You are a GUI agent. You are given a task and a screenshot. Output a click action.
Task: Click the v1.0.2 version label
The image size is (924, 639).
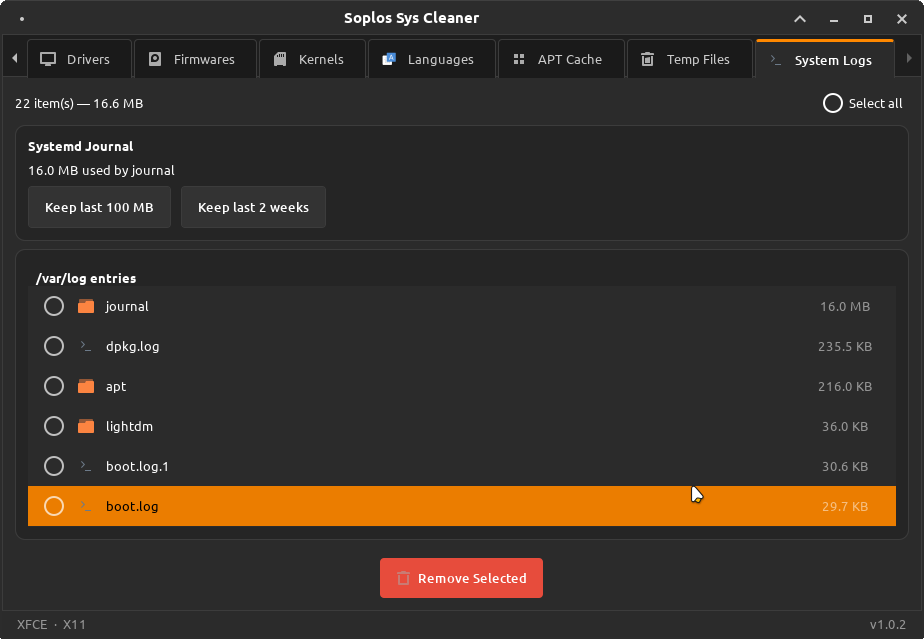click(x=887, y=624)
